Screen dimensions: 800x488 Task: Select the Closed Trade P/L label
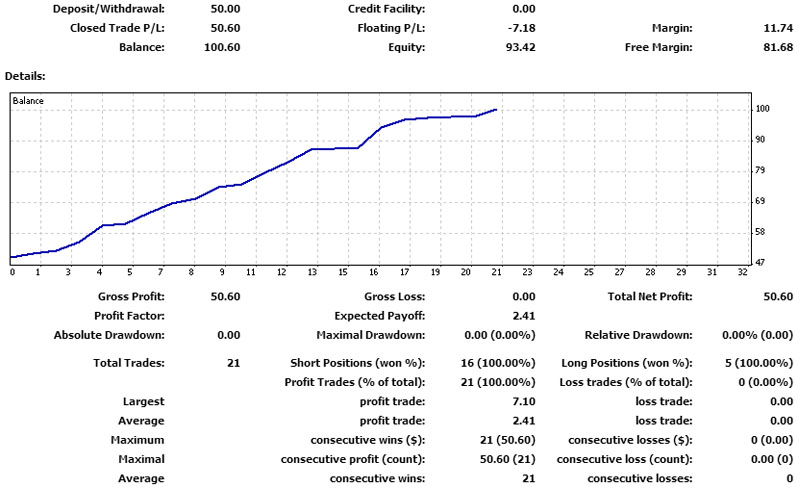(x=117, y=28)
